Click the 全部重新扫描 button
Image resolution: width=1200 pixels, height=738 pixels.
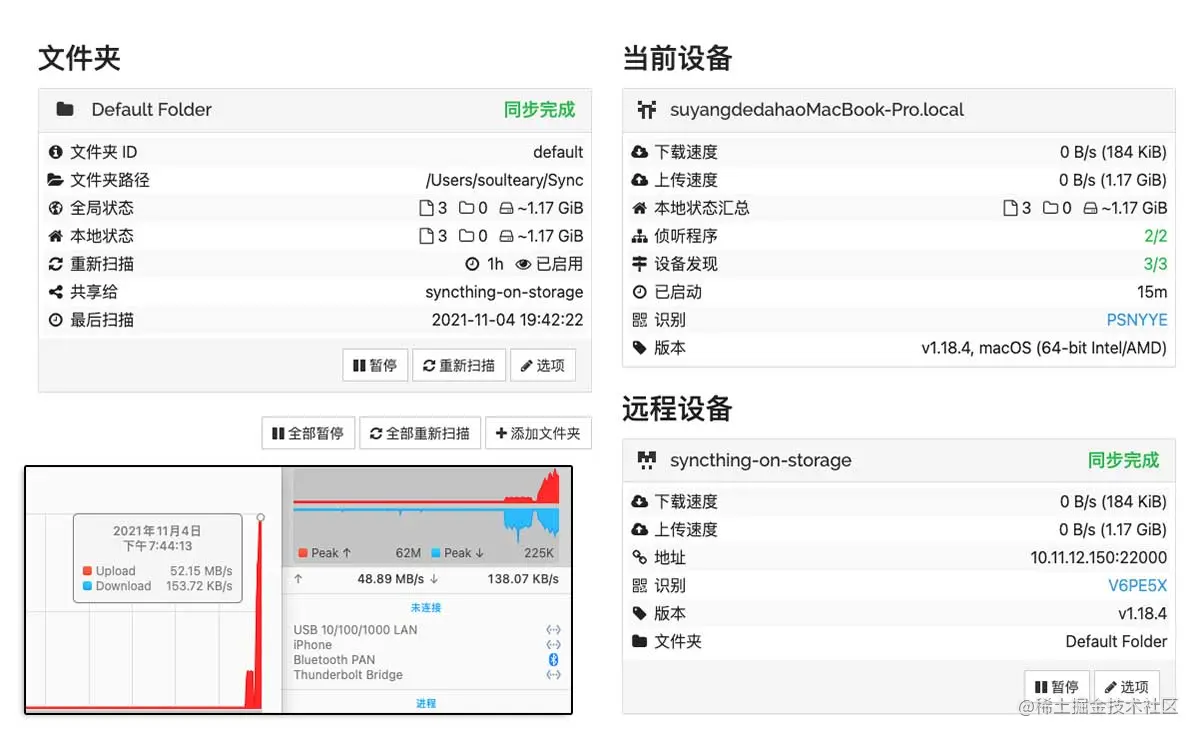pyautogui.click(x=420, y=432)
